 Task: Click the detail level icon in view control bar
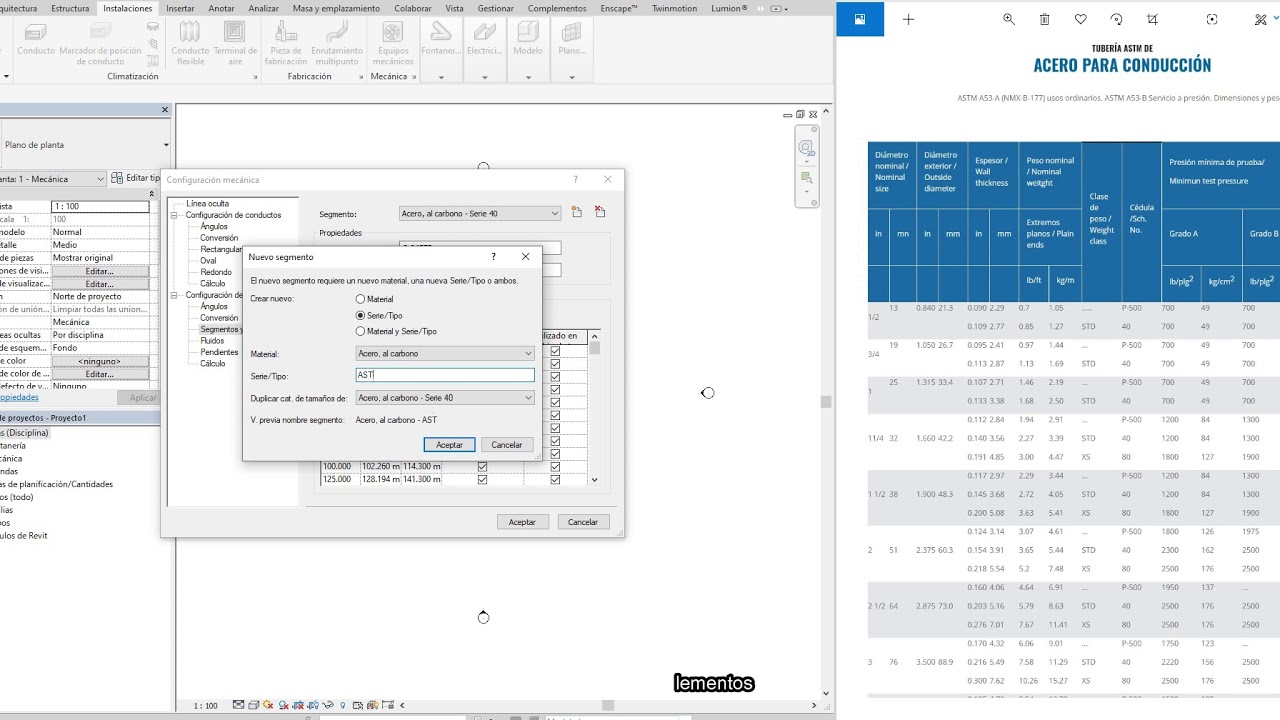point(238,705)
